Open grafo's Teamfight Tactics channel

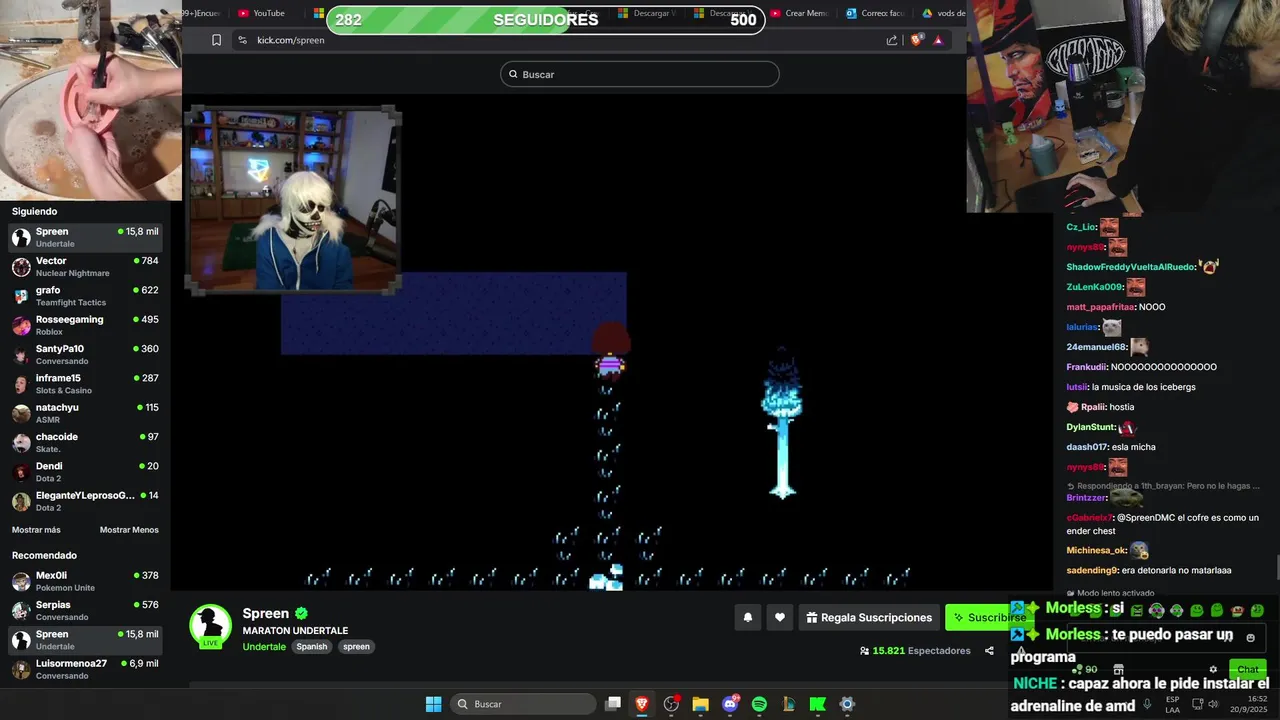point(85,296)
